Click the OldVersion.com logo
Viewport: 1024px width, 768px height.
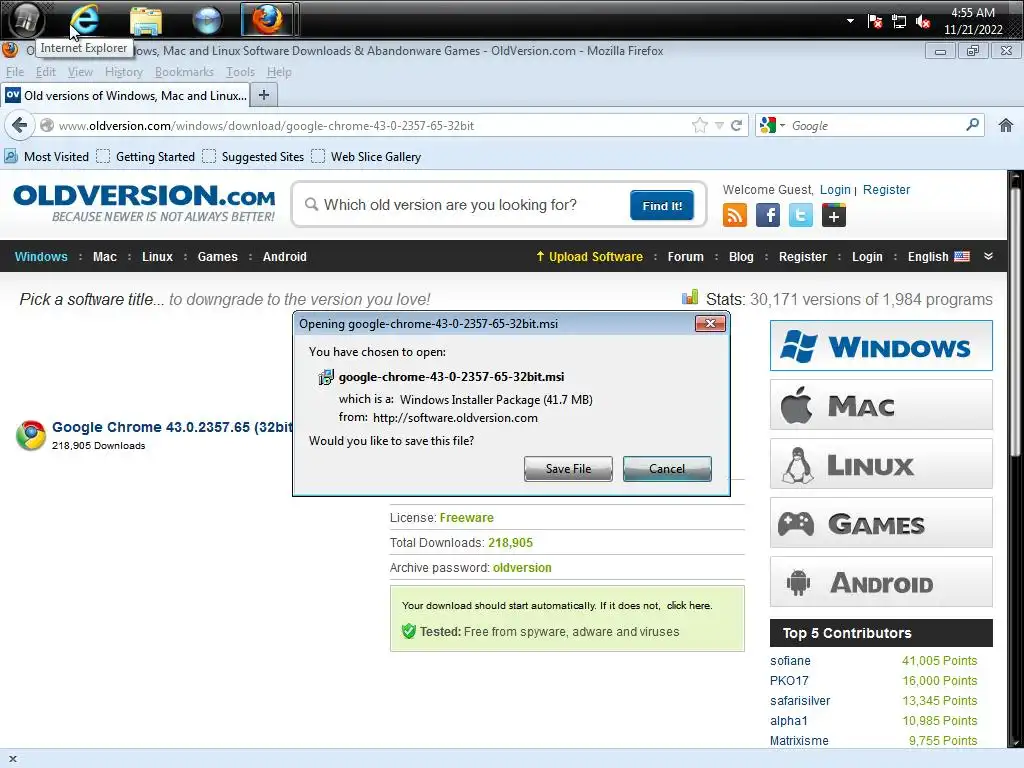click(x=144, y=203)
